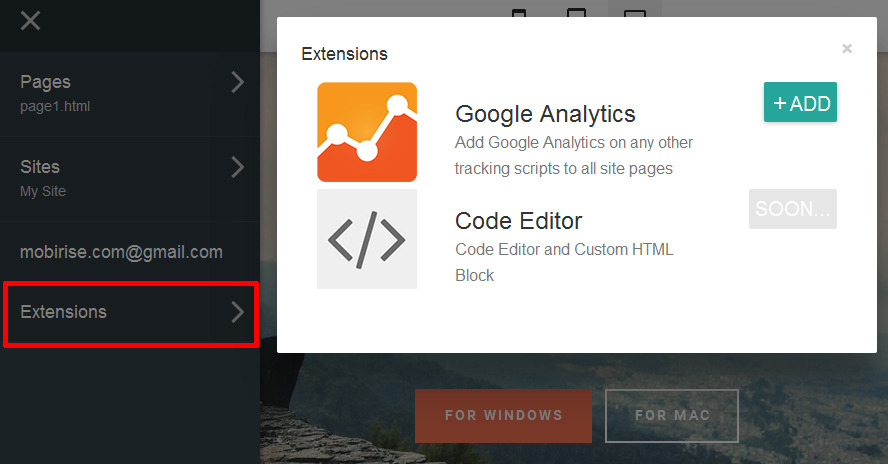Switch to desktop preview icon
The image size is (888, 464).
click(x=635, y=12)
